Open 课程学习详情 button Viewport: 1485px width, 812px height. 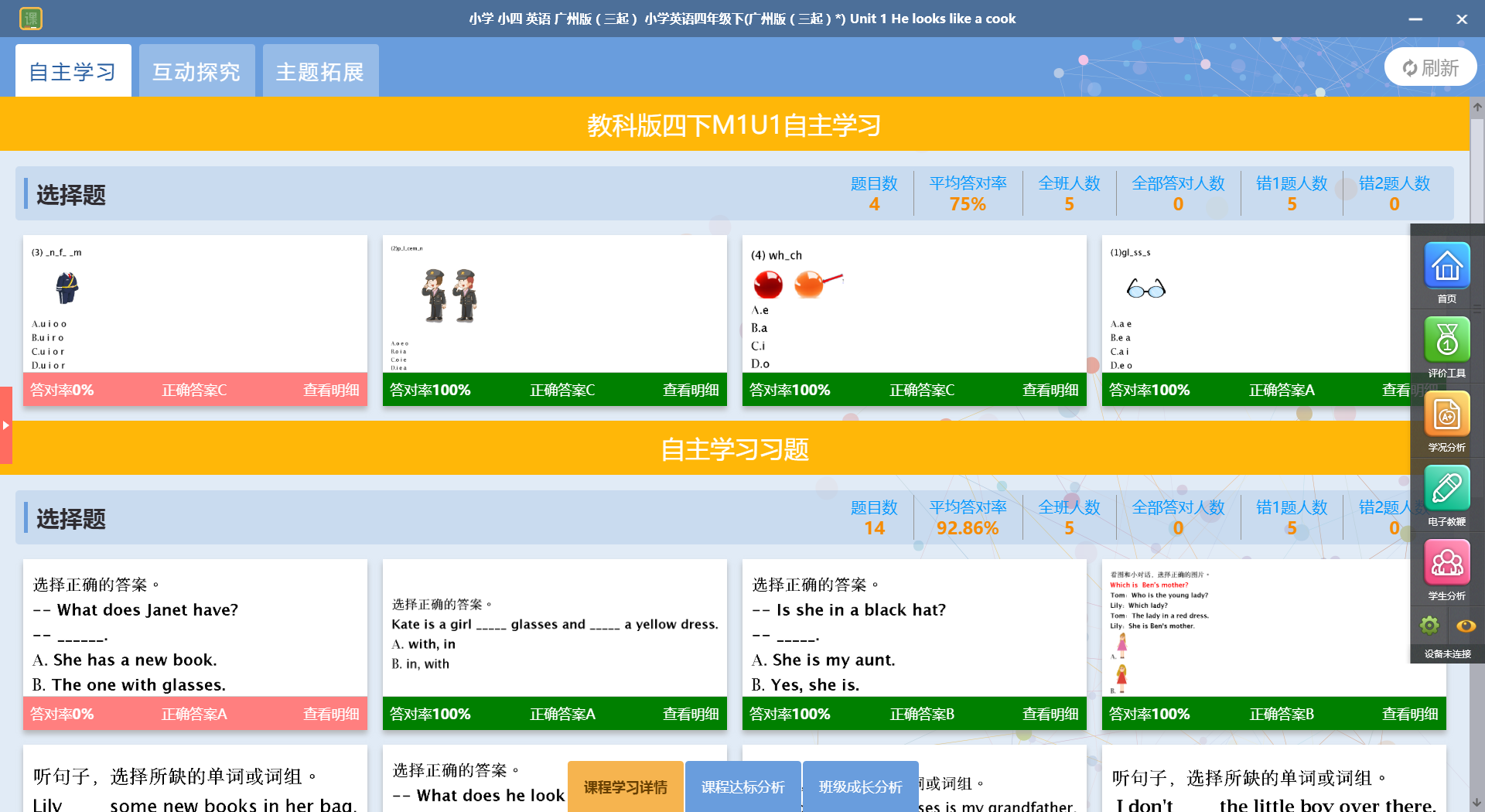625,786
